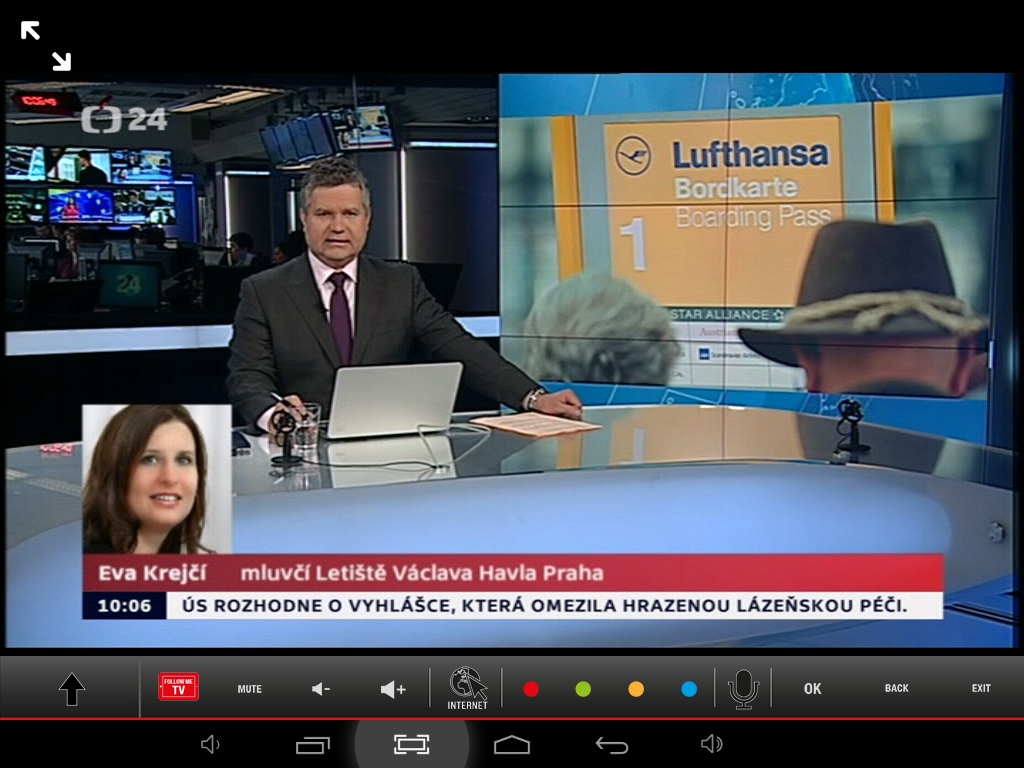
Task: Select the green color button
Action: tap(583, 689)
